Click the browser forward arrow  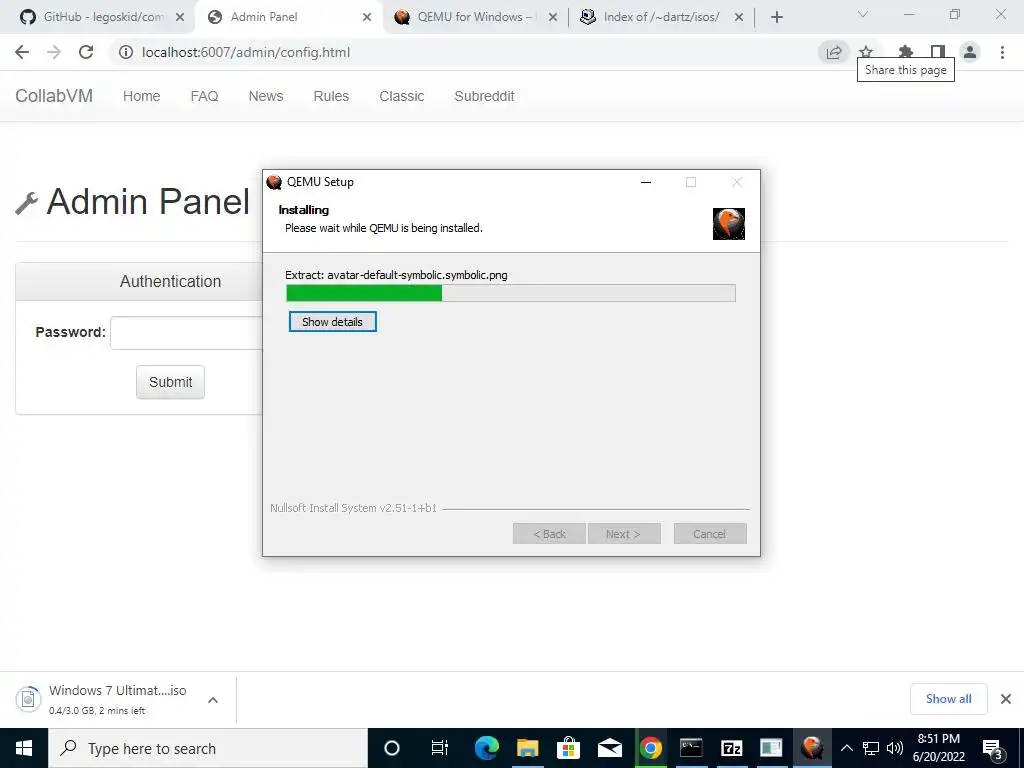coord(54,52)
